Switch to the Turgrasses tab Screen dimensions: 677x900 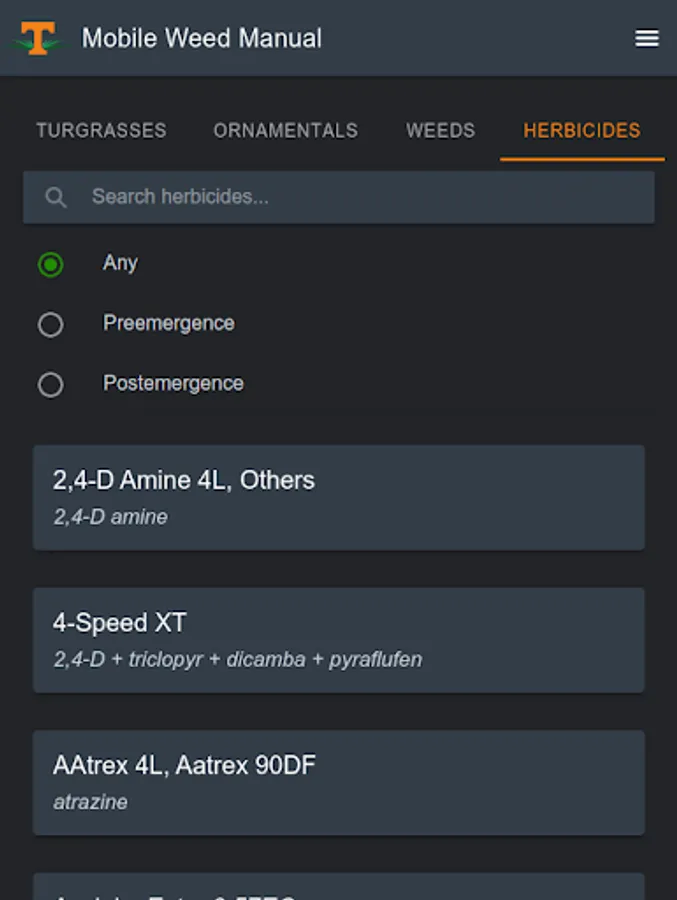pos(101,131)
